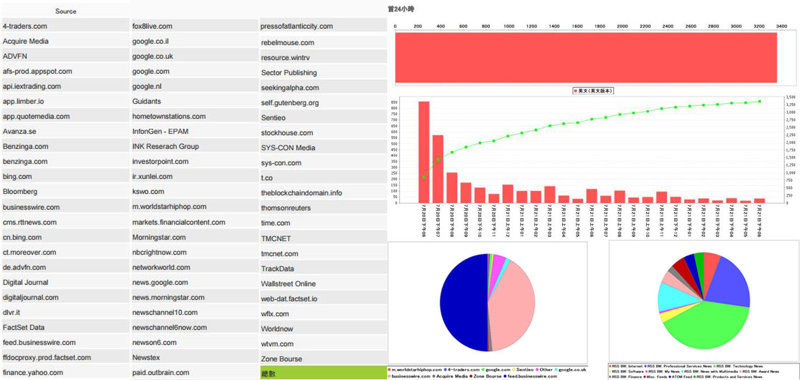This screenshot has height=380, width=800.
Task: Click the Newstex source entry
Action: tap(195, 358)
